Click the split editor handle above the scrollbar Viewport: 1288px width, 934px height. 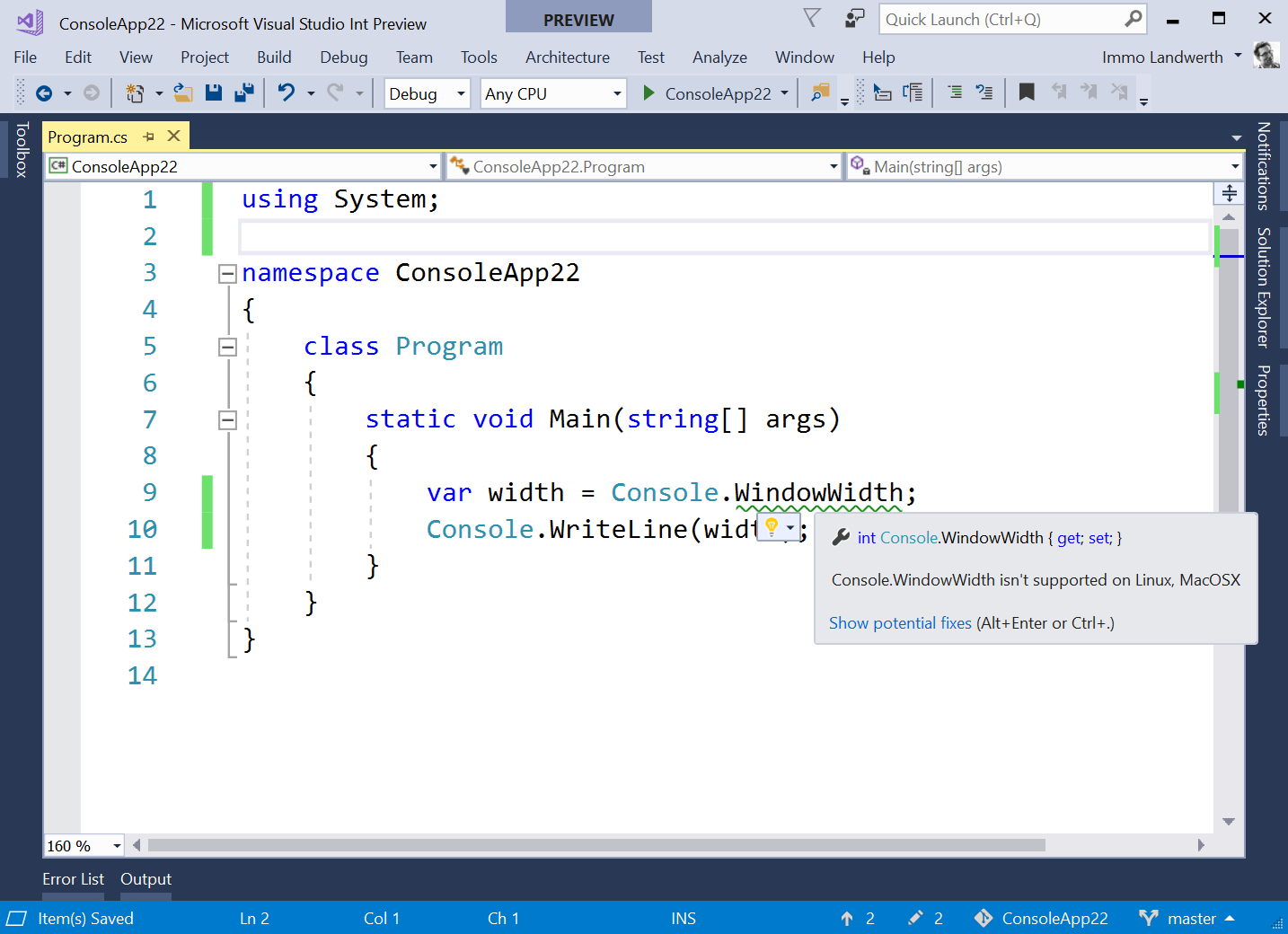click(x=1229, y=193)
